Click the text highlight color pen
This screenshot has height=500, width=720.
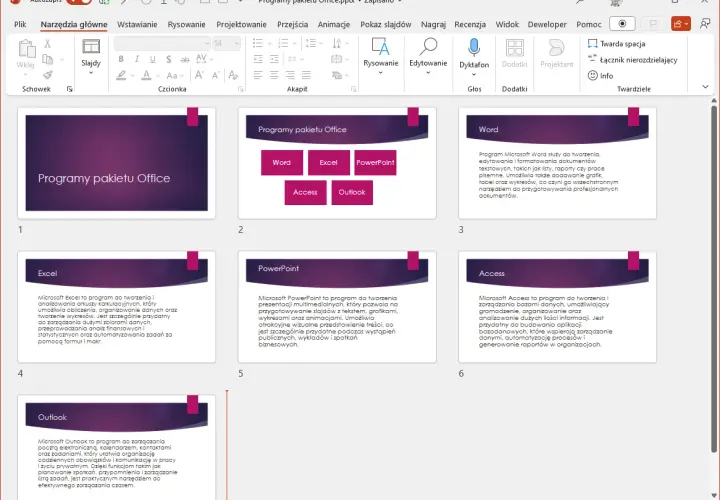(x=121, y=75)
